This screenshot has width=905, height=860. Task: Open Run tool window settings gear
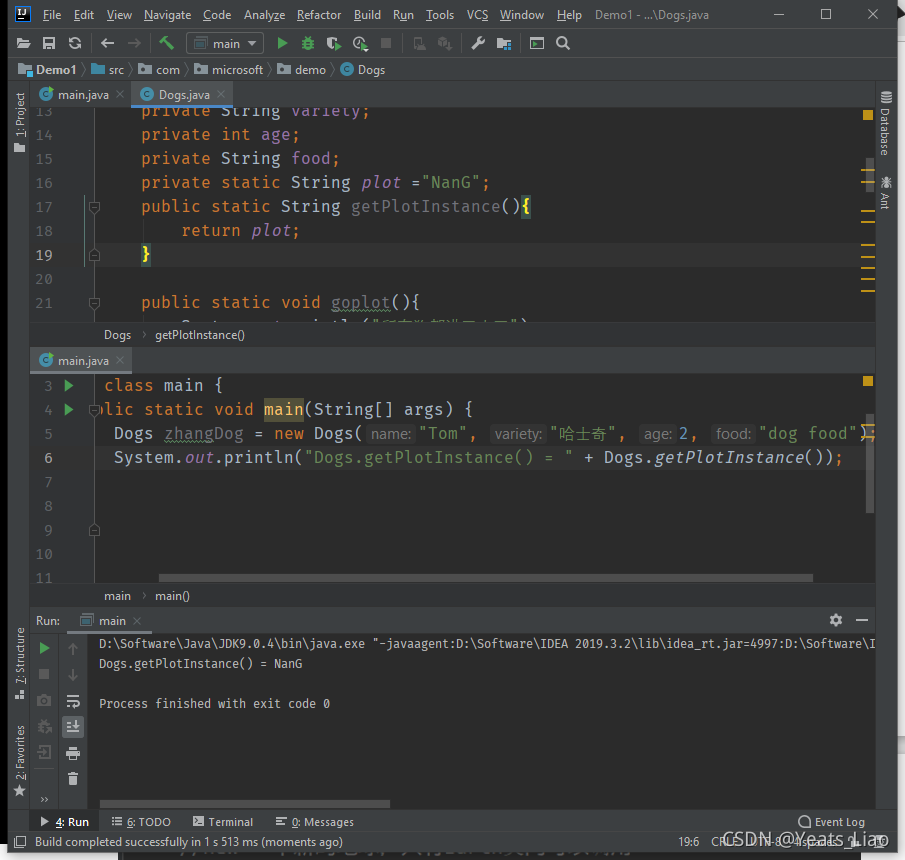(836, 620)
